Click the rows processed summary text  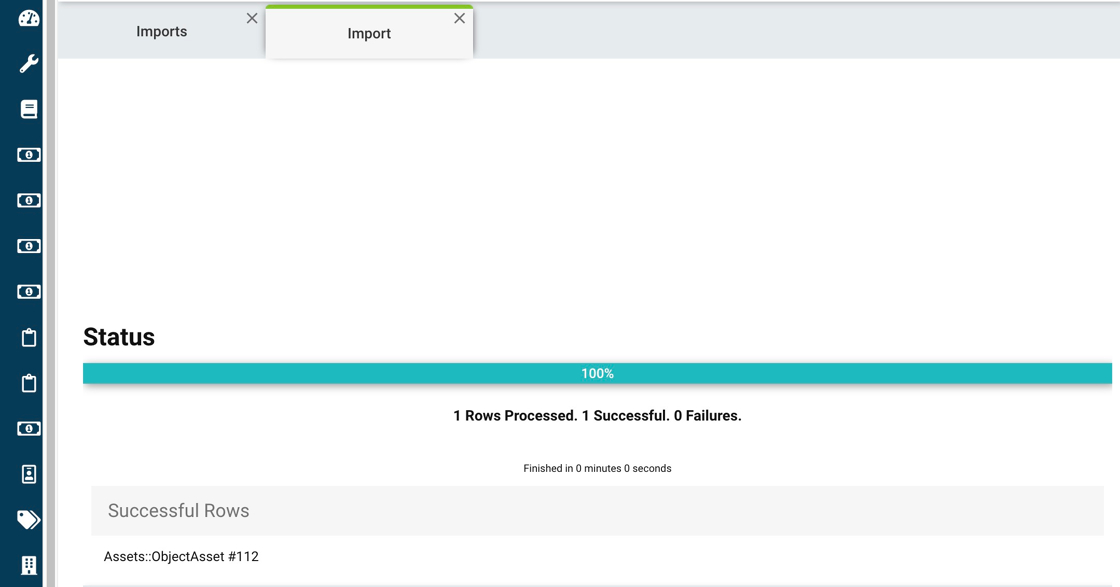(597, 416)
